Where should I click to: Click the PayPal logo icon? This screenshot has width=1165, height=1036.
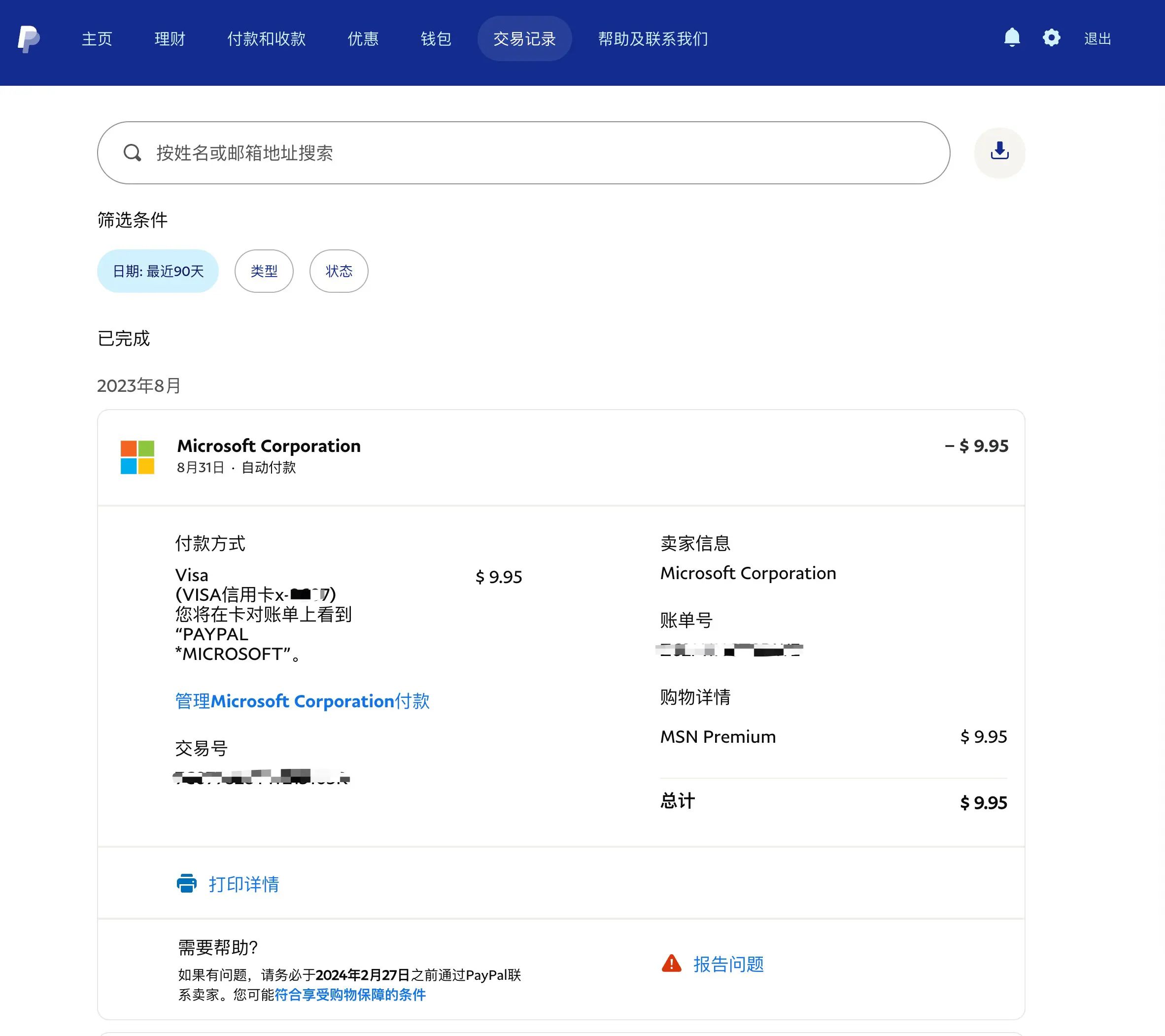click(29, 39)
